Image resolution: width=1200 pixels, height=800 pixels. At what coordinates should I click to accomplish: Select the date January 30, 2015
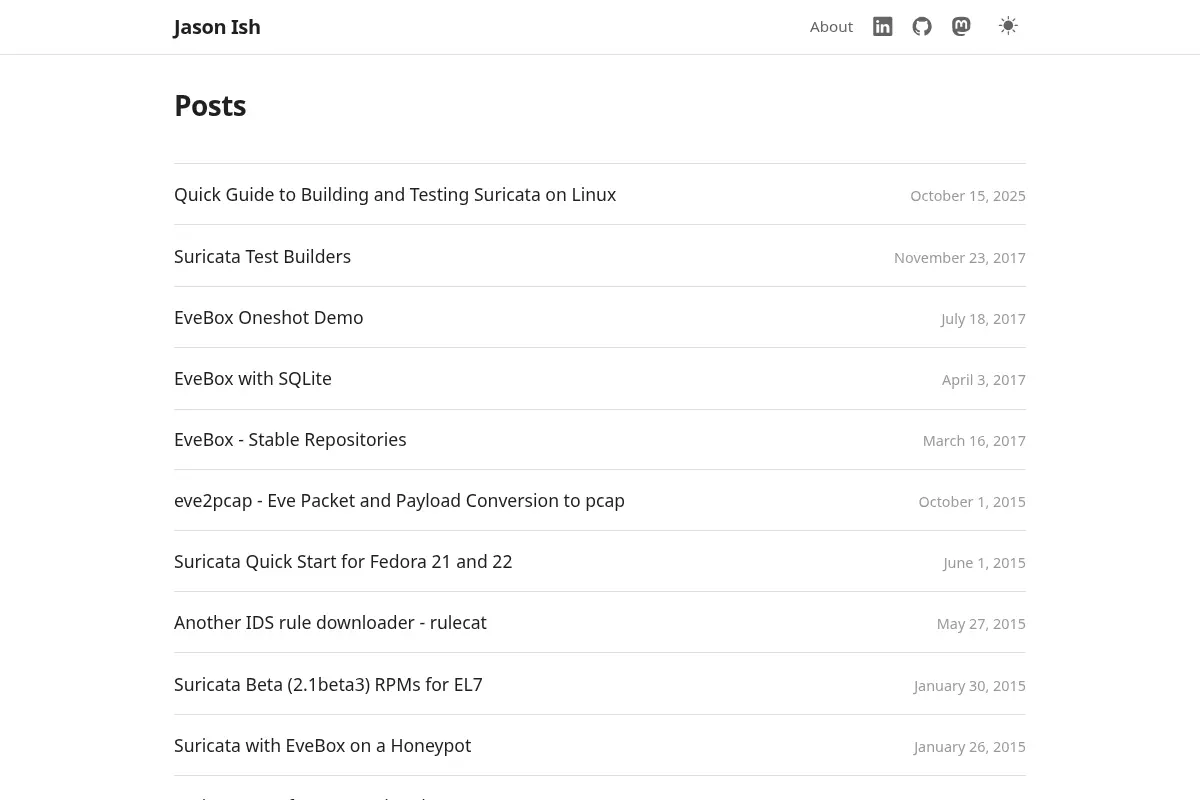pyautogui.click(x=969, y=686)
